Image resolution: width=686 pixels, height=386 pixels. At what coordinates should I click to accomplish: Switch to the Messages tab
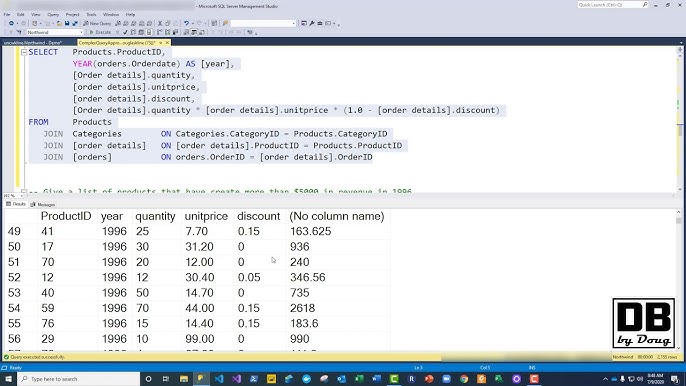tap(43, 204)
